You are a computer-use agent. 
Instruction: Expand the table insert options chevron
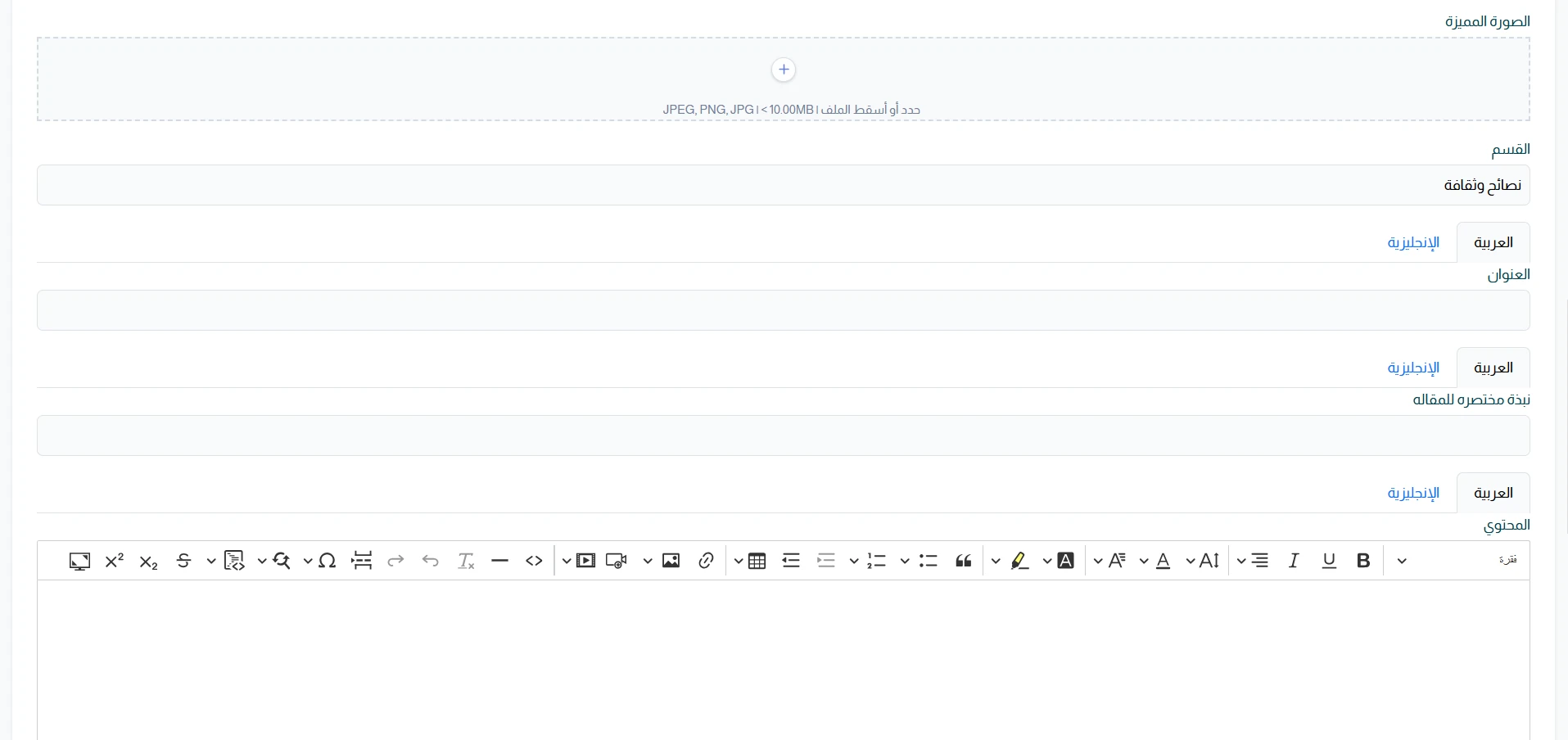[739, 562]
